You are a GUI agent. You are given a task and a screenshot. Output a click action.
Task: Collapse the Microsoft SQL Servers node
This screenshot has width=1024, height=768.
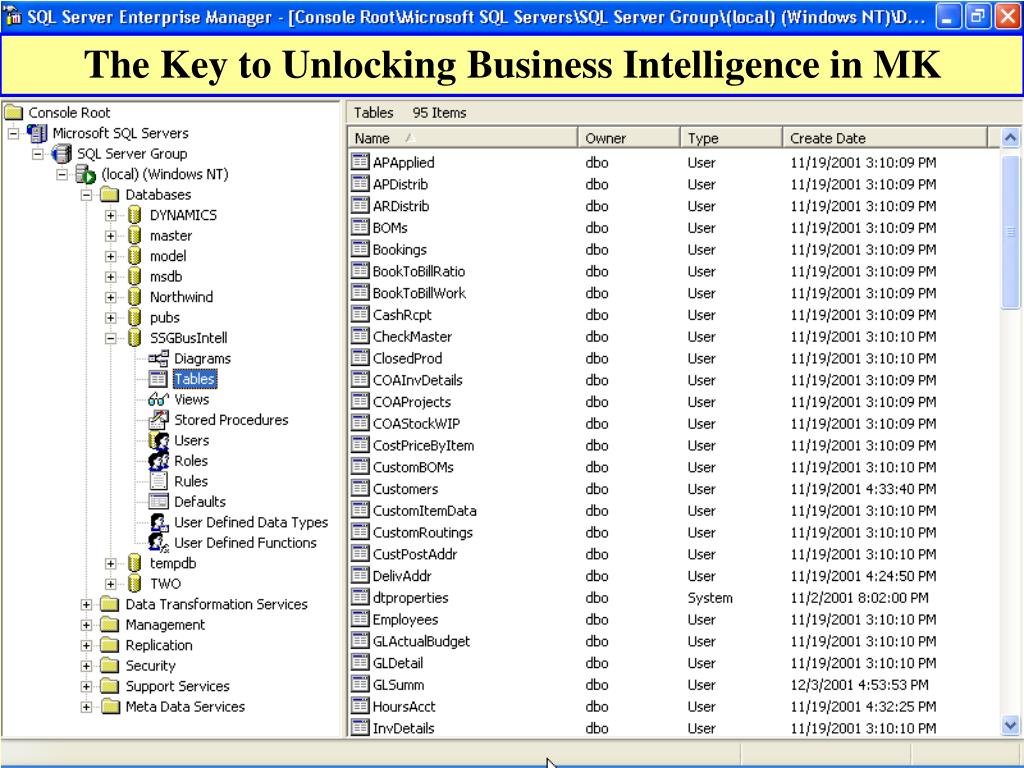point(14,134)
